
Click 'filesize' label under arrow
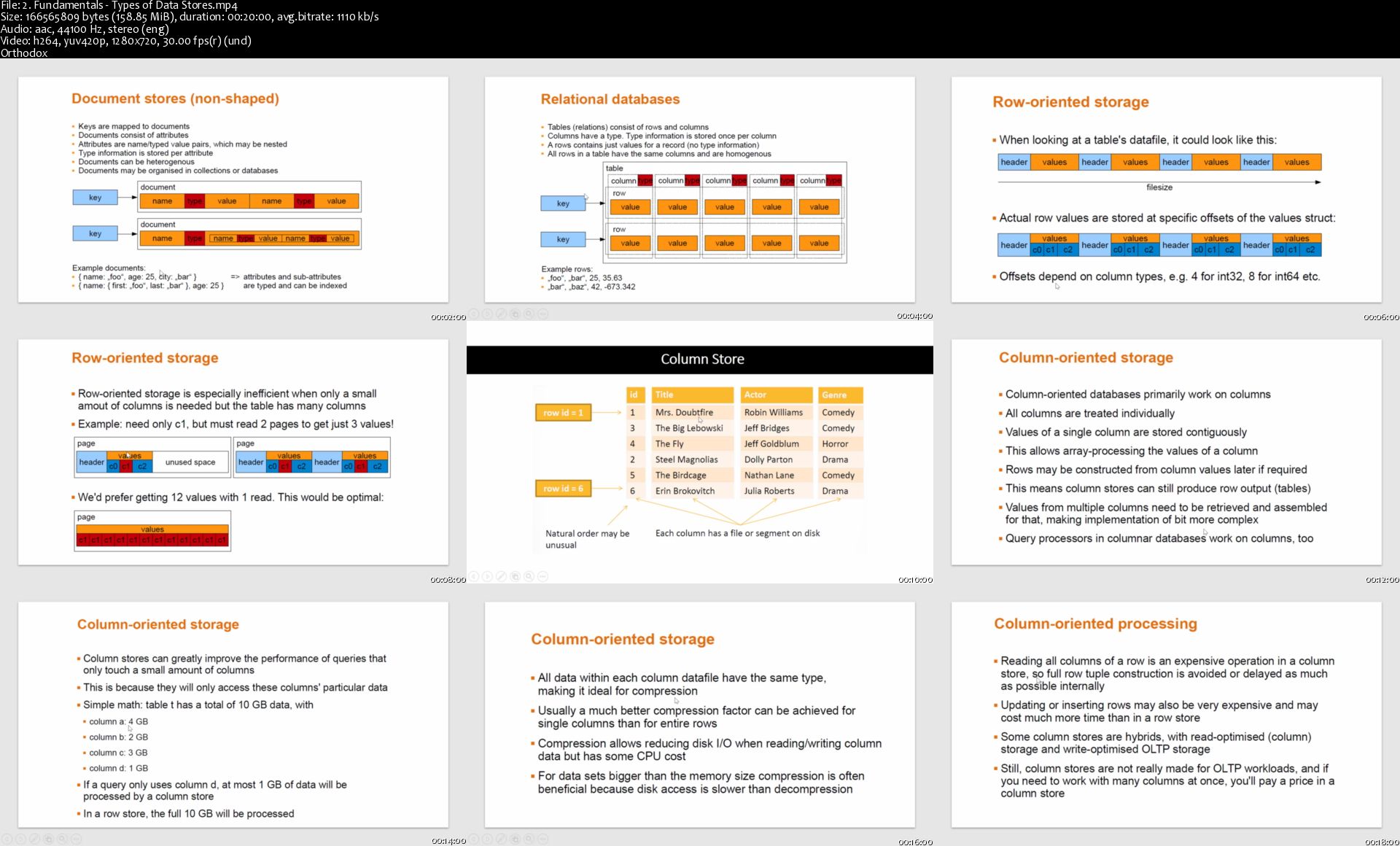point(1159,187)
